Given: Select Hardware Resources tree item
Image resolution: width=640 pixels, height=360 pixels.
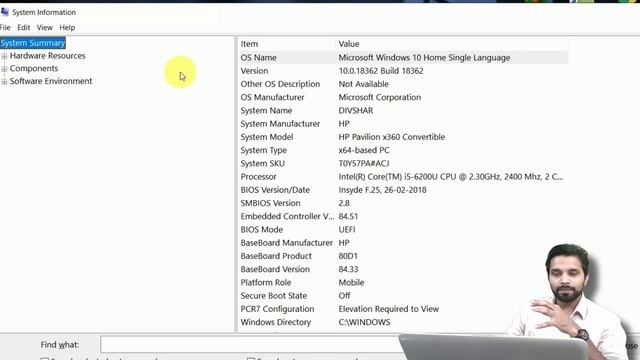Looking at the screenshot, I should (x=47, y=56).
